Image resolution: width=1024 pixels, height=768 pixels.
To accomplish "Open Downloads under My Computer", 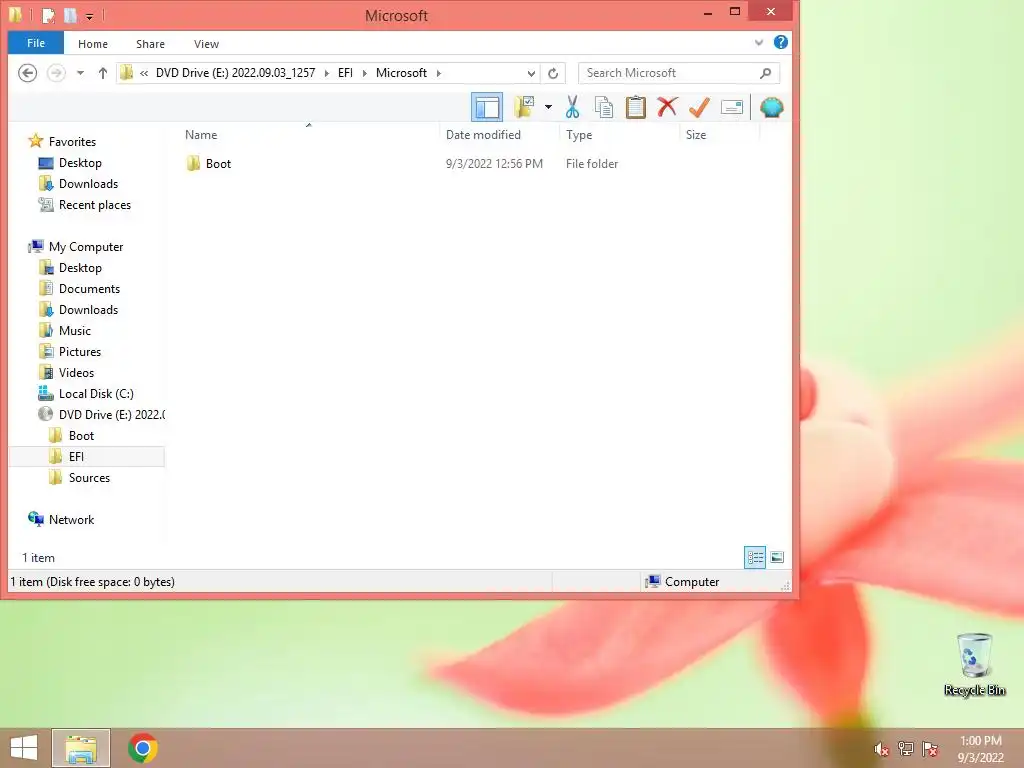I will click(88, 309).
